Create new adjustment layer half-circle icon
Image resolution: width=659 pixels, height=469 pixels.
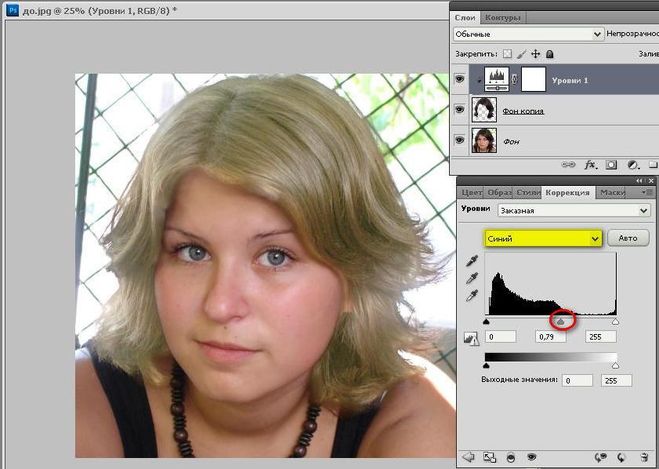(x=633, y=165)
